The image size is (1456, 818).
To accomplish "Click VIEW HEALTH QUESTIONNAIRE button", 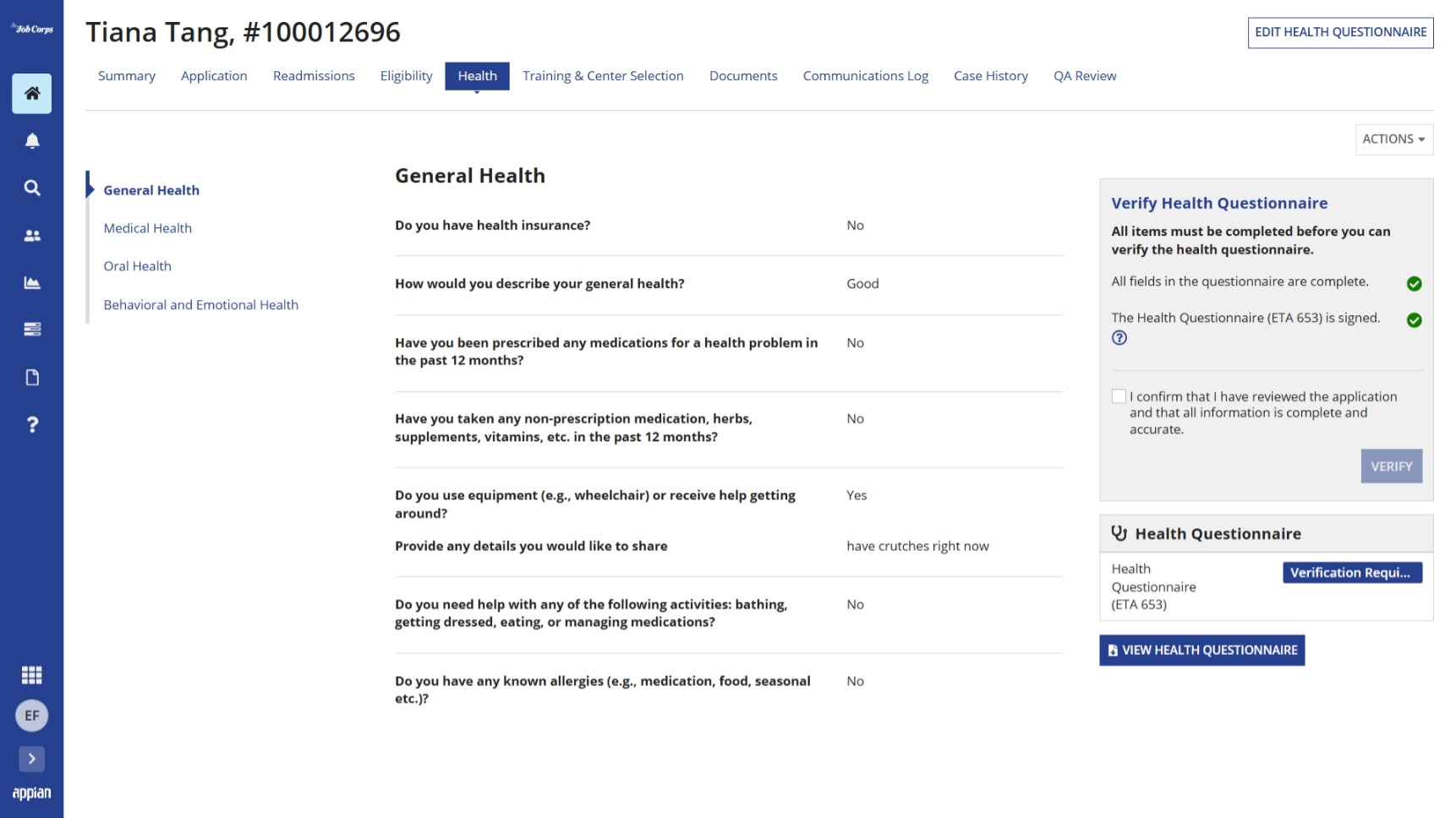I will click(x=1201, y=651).
